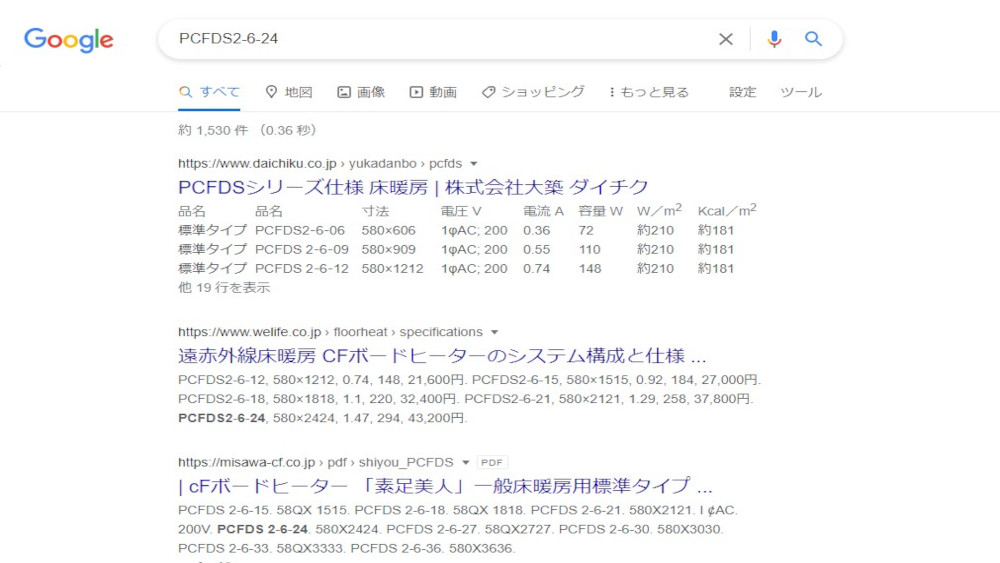Click the misawa-cf.co.jp URL breadcrumb
Image resolution: width=1000 pixels, height=563 pixels.
[x=316, y=462]
